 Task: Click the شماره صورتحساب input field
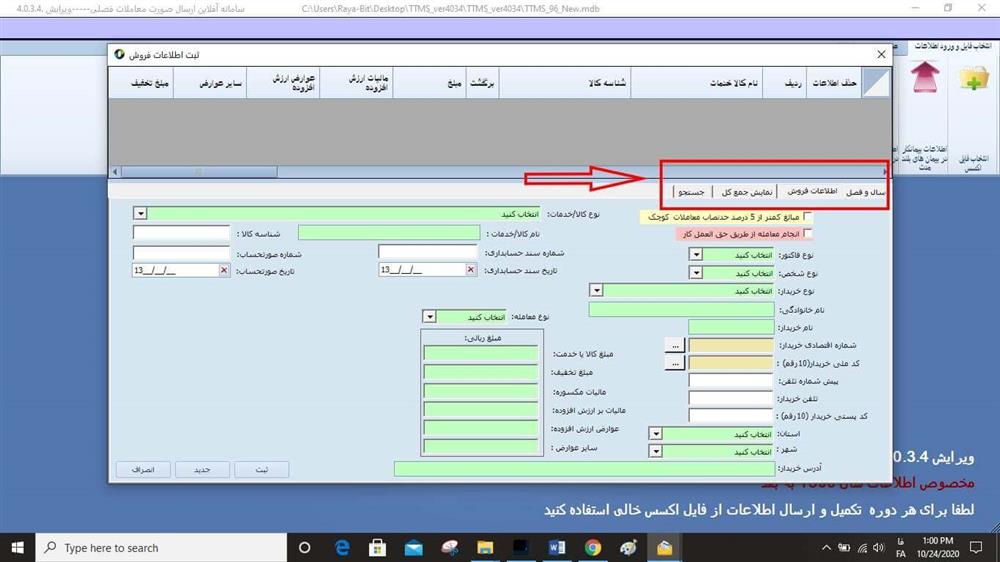click(x=181, y=253)
